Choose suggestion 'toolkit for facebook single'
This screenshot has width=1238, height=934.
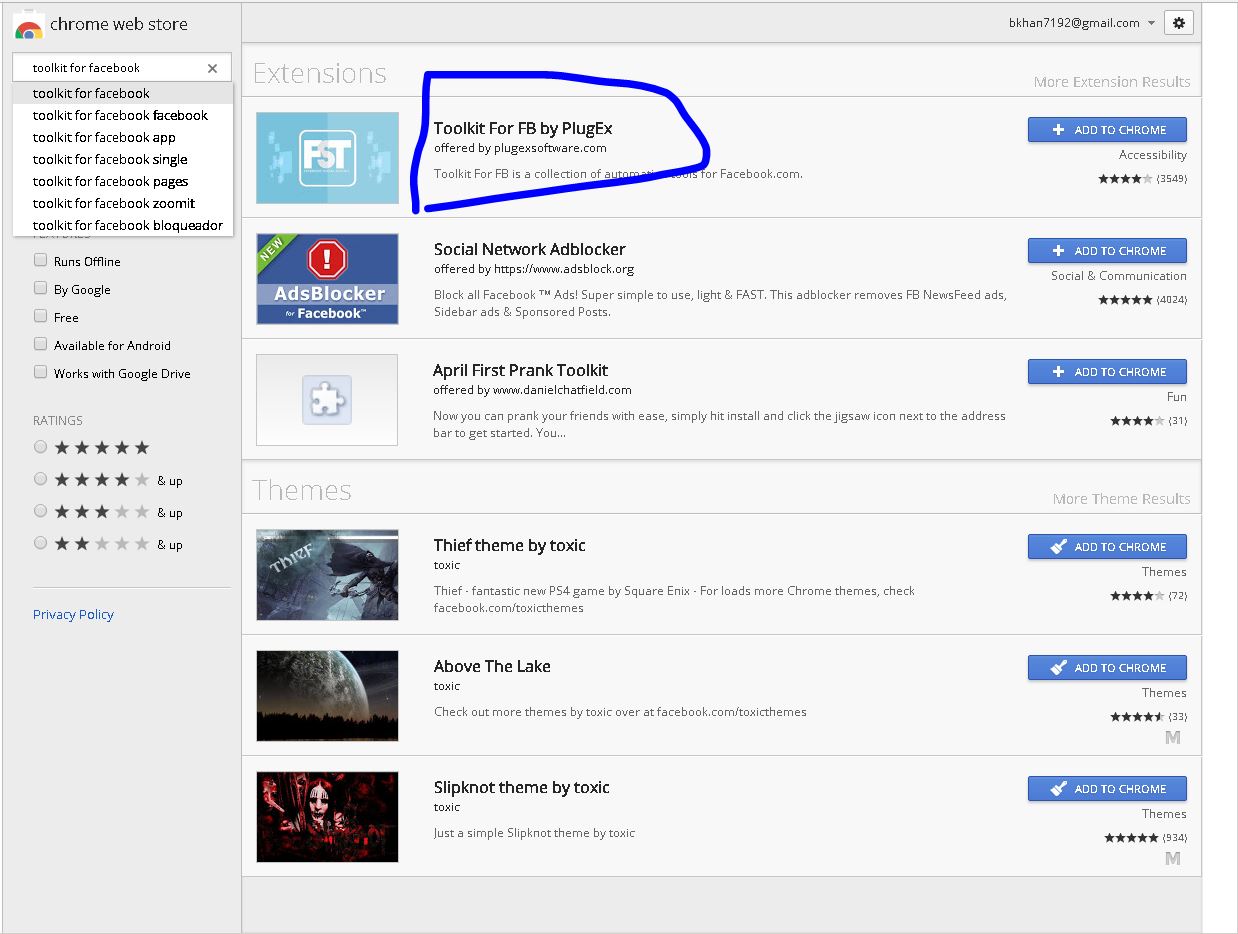[123, 159]
